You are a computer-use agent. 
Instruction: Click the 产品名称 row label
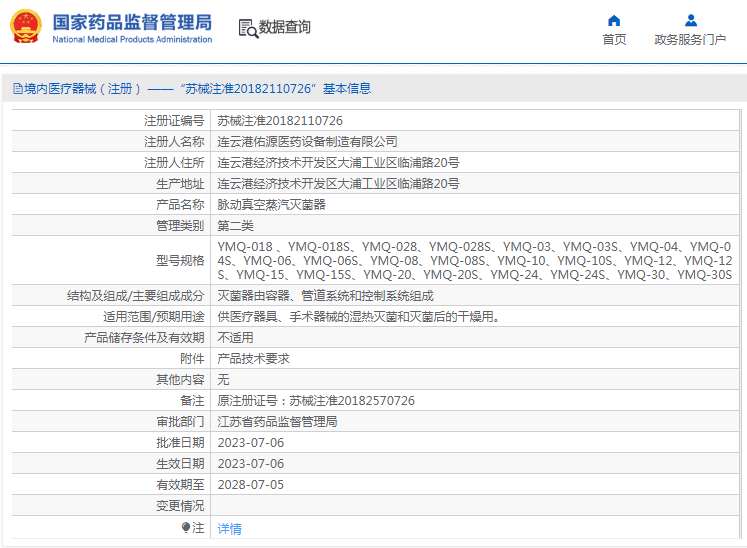180,204
